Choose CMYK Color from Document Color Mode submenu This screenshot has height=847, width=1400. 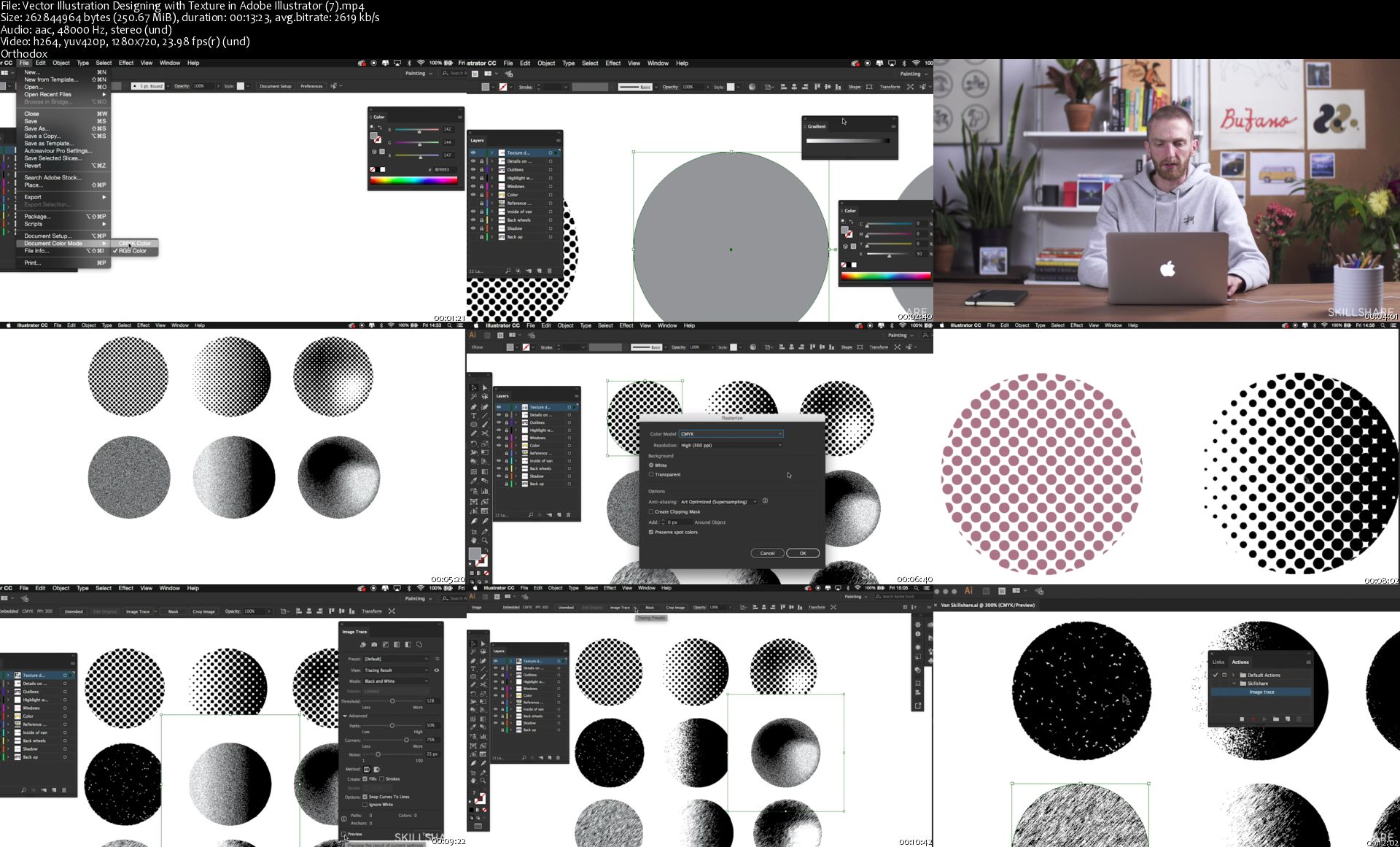pyautogui.click(x=136, y=243)
